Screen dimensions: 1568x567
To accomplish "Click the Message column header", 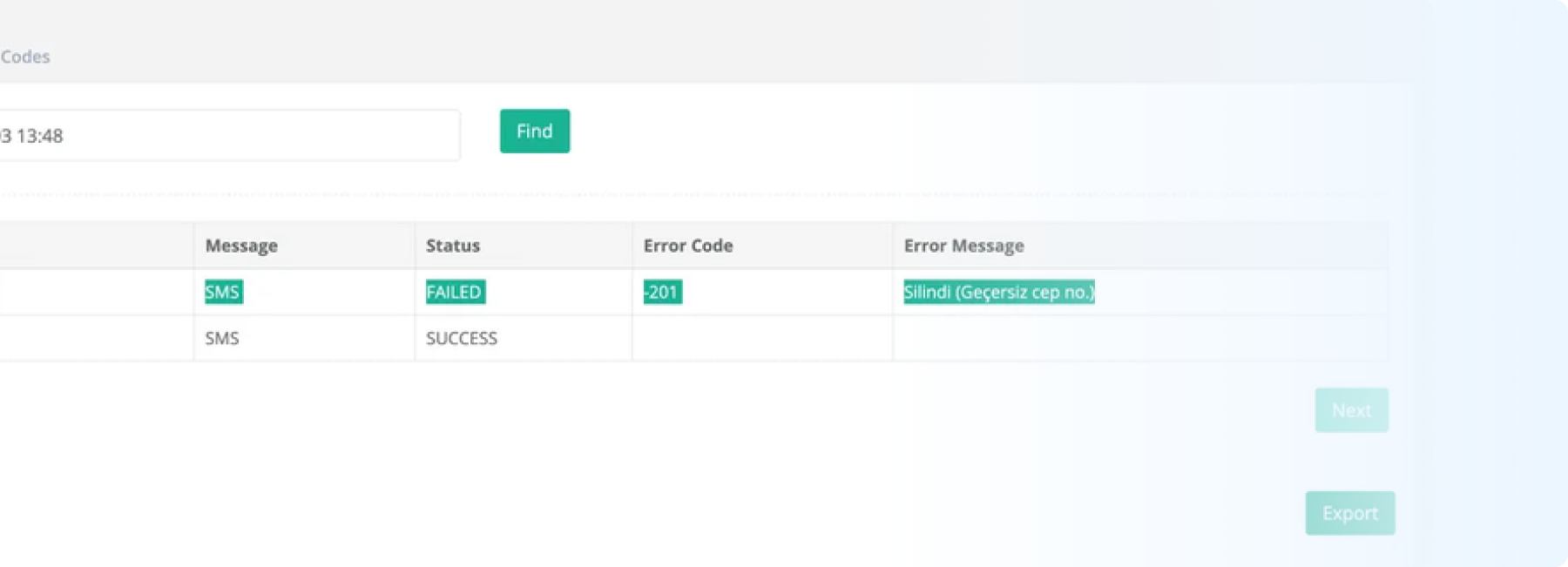I will coord(241,246).
